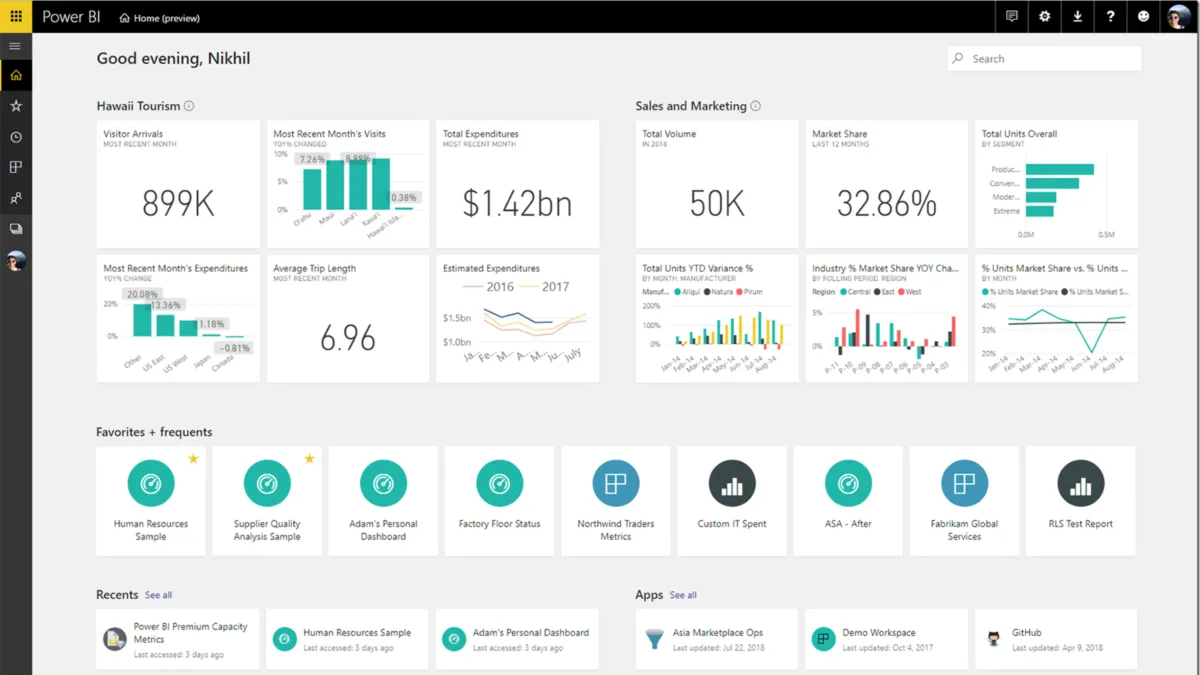
Task: Open Total Expenditures $1.42bn tile
Action: click(517, 184)
